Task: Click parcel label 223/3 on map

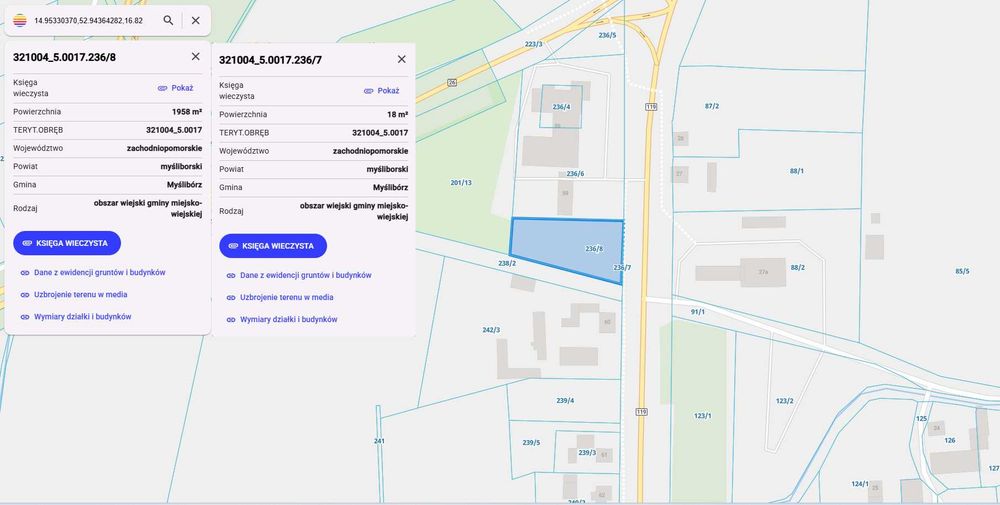Action: click(533, 44)
